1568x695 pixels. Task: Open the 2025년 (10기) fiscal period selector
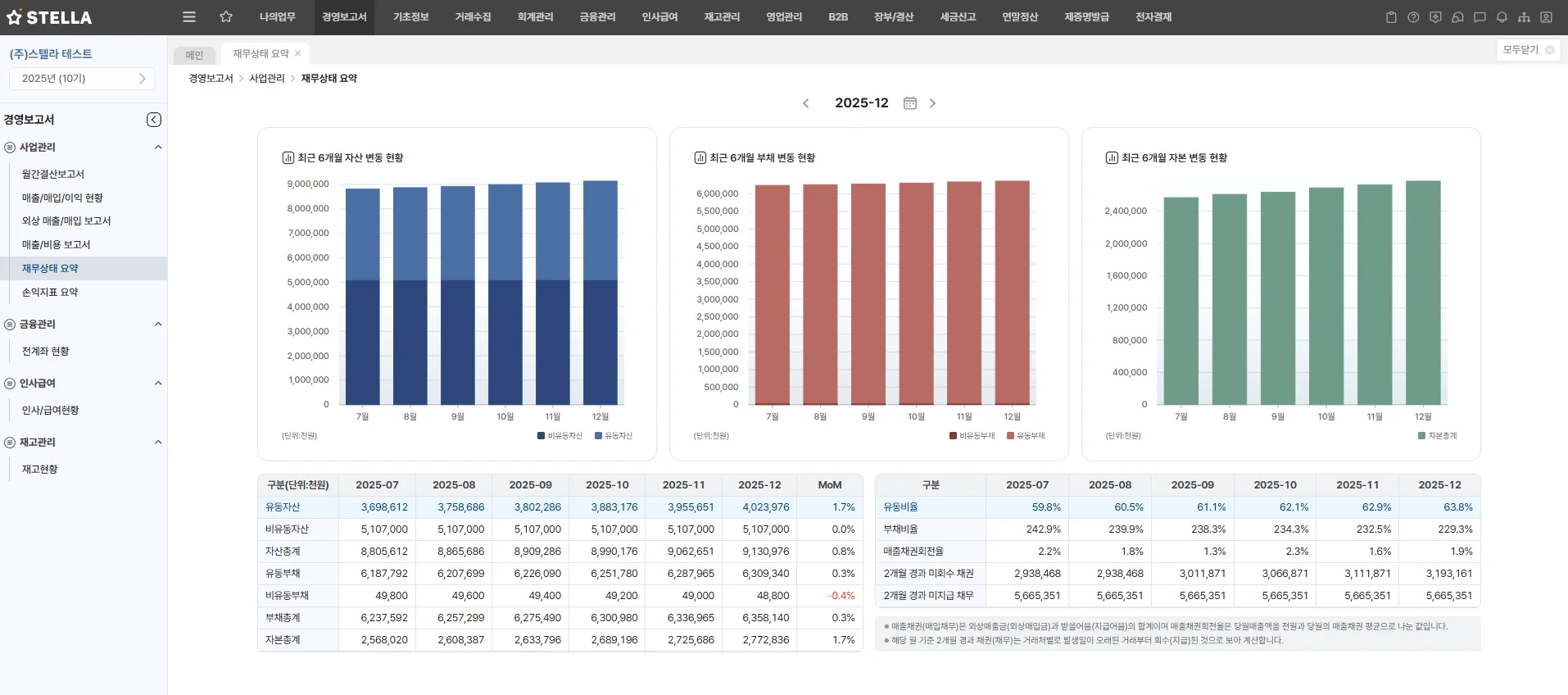click(84, 79)
